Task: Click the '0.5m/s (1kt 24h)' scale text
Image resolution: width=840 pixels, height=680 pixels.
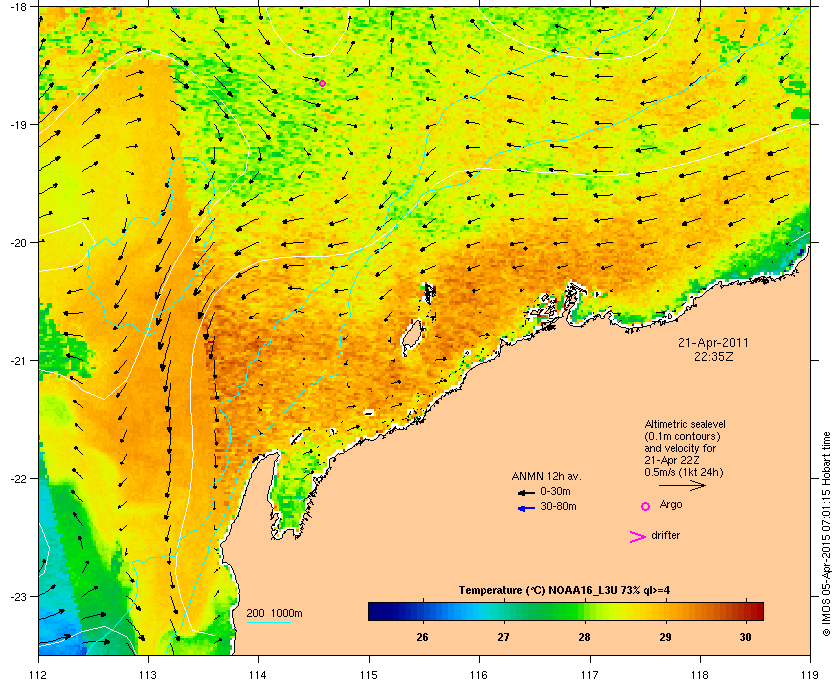Action: click(684, 472)
